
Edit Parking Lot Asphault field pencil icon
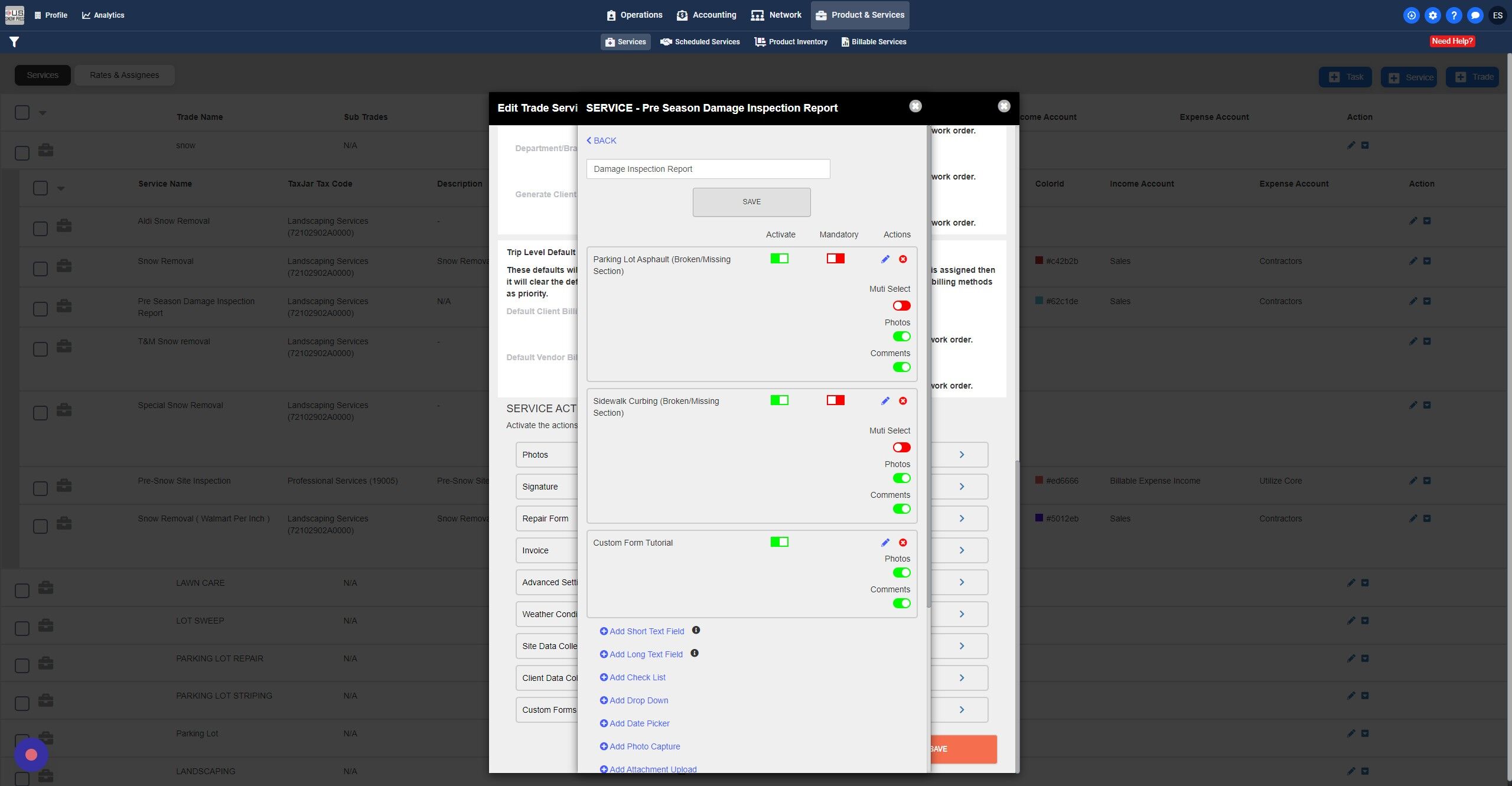(885, 259)
